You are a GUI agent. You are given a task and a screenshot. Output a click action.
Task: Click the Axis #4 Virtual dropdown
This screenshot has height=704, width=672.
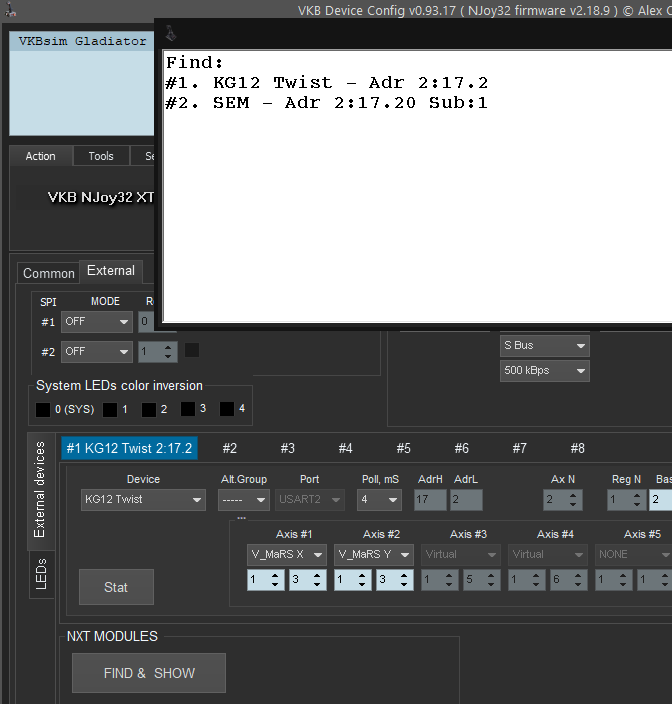pos(548,554)
